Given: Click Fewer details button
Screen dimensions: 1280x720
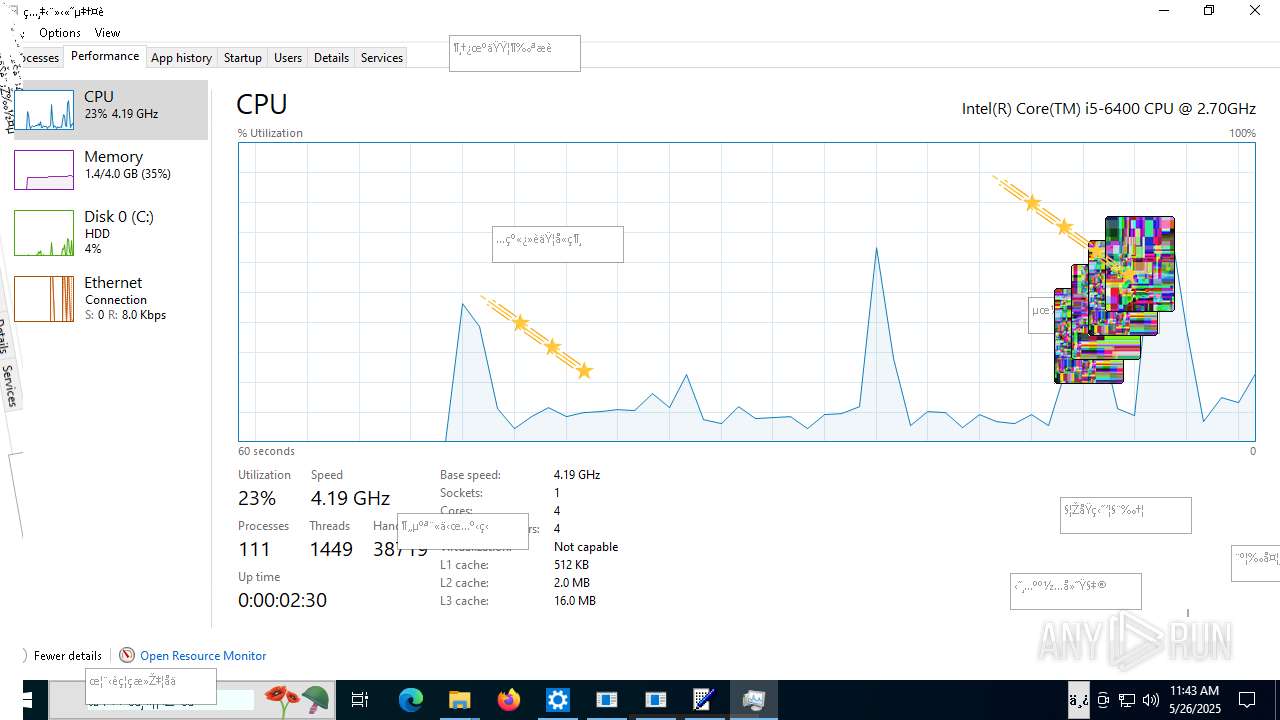Looking at the screenshot, I should tap(68, 656).
